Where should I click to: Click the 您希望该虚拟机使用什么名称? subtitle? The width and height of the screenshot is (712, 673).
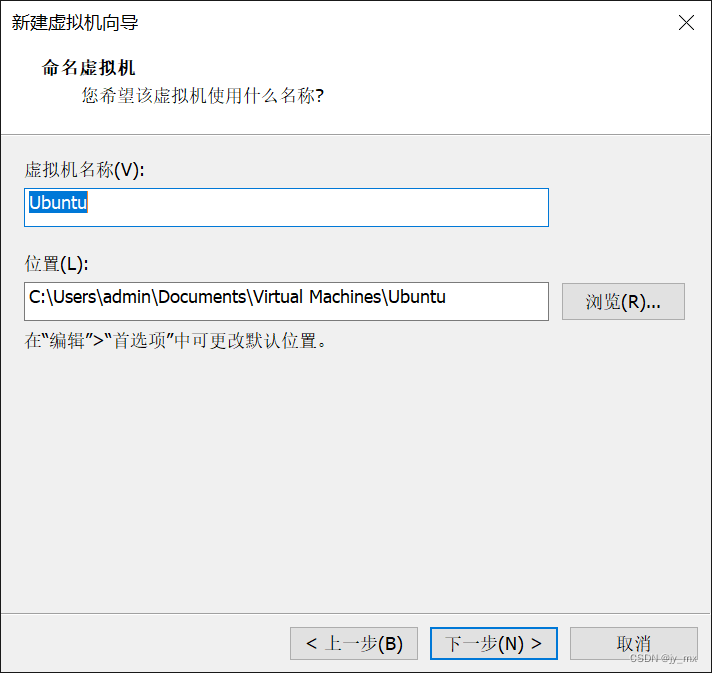click(x=203, y=95)
